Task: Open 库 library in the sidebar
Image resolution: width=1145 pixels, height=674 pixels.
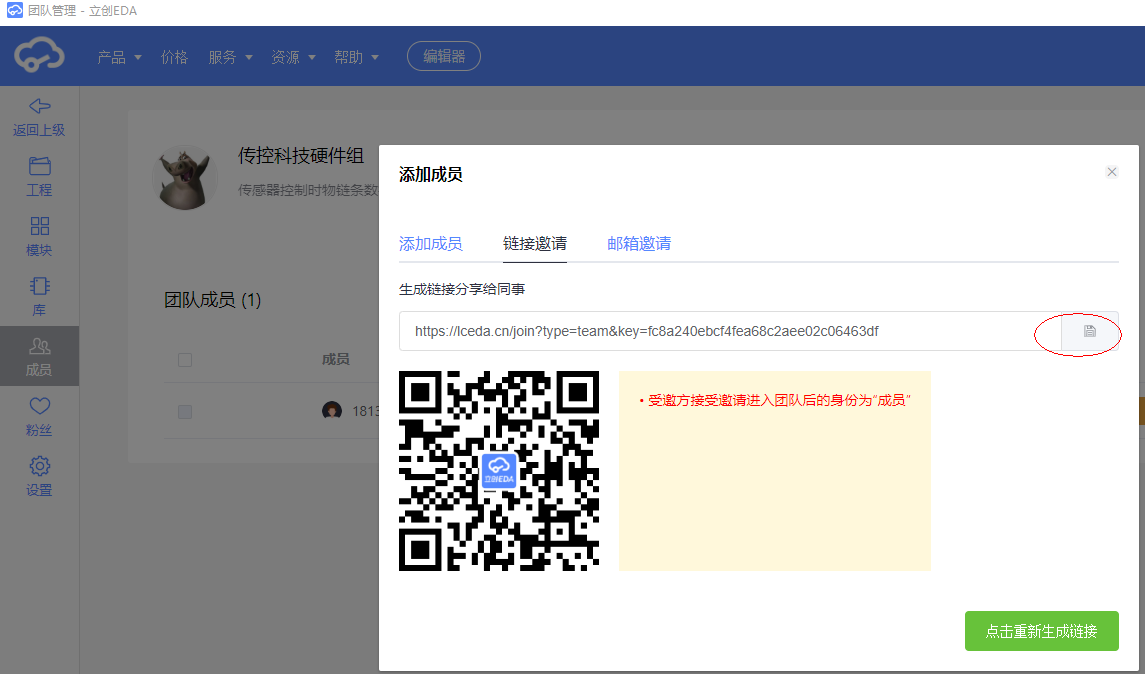Action: point(39,296)
